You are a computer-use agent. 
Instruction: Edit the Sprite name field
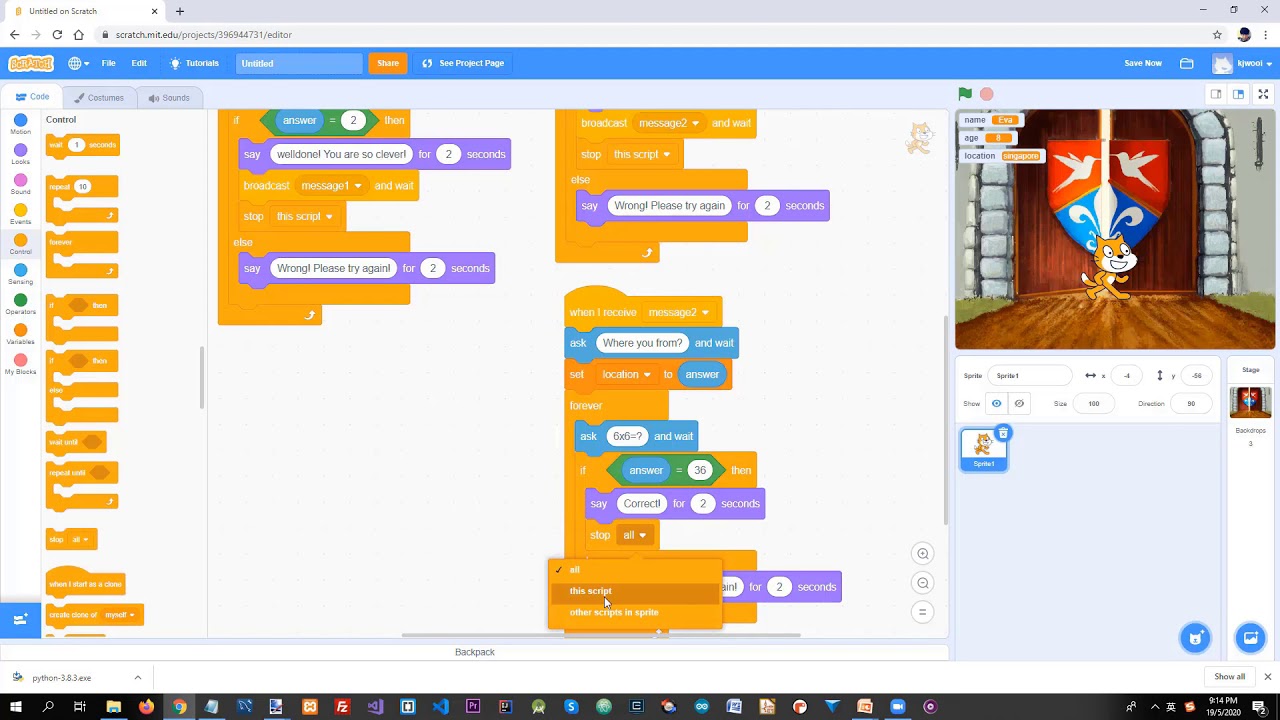(1030, 376)
